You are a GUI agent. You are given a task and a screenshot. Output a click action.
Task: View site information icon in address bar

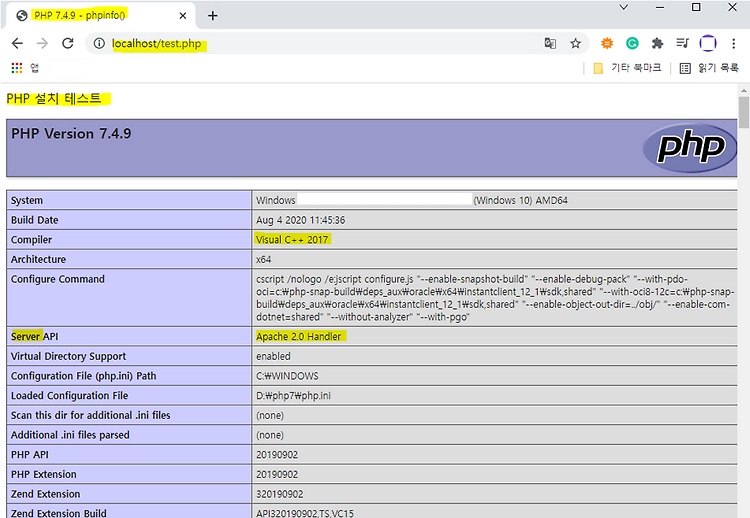(x=99, y=44)
